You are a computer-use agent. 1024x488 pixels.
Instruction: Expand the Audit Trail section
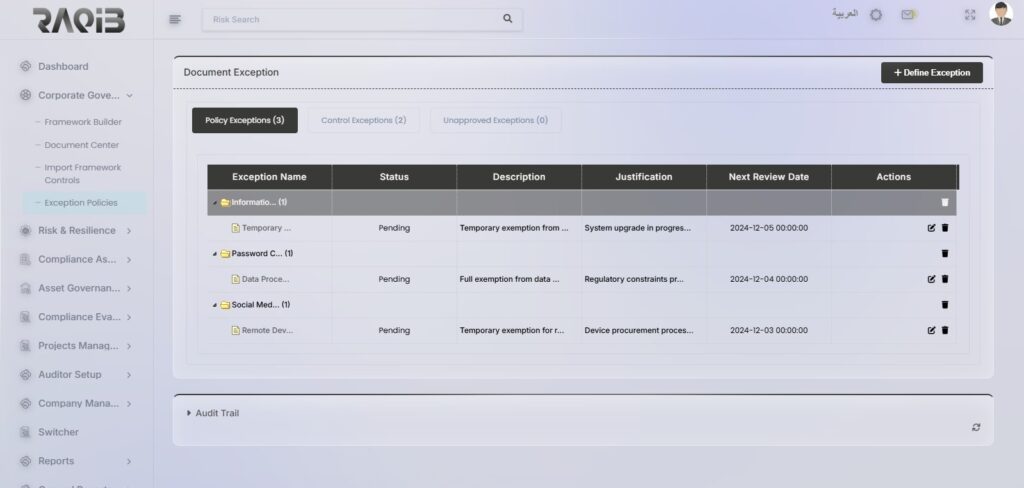pos(190,413)
